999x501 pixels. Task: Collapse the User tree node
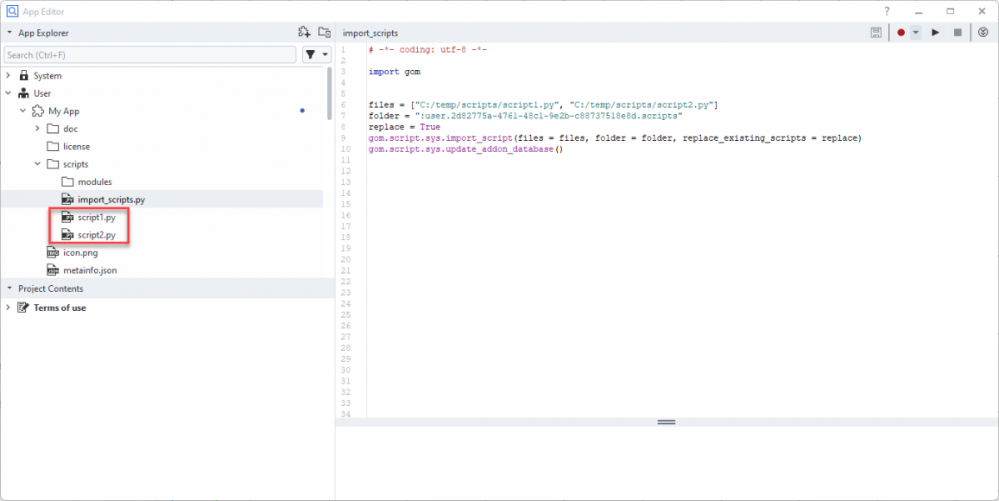[8, 93]
